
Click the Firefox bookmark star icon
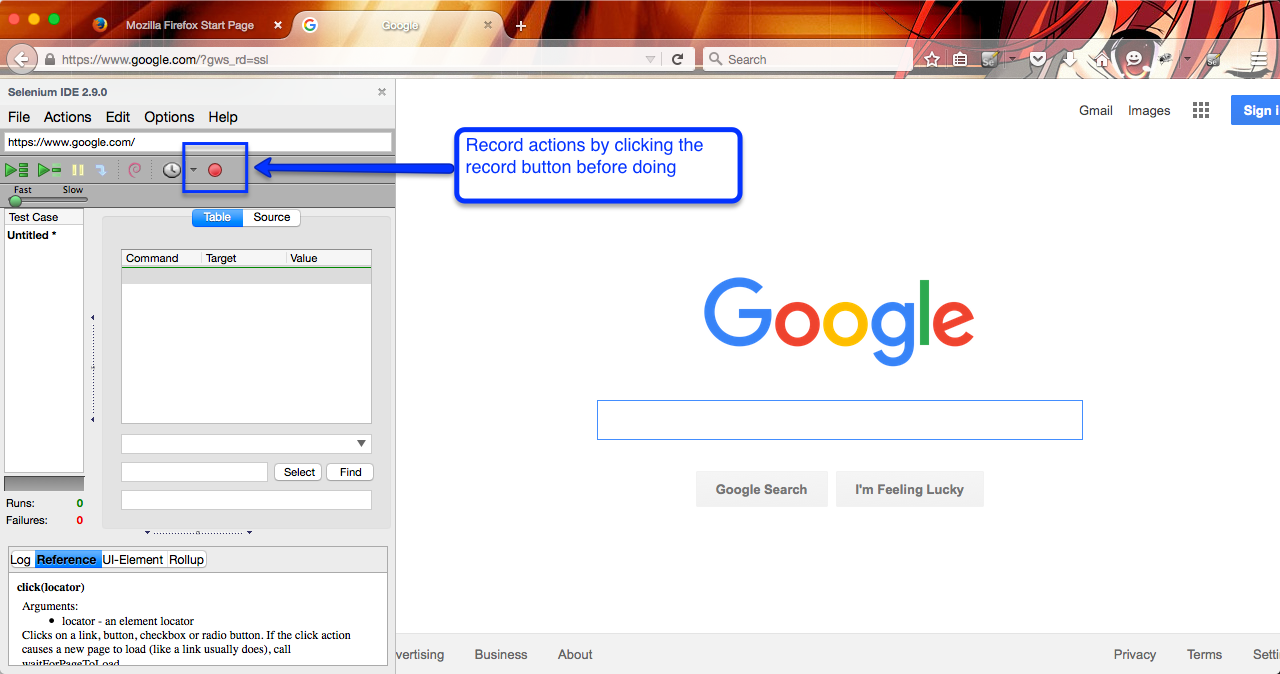[932, 60]
